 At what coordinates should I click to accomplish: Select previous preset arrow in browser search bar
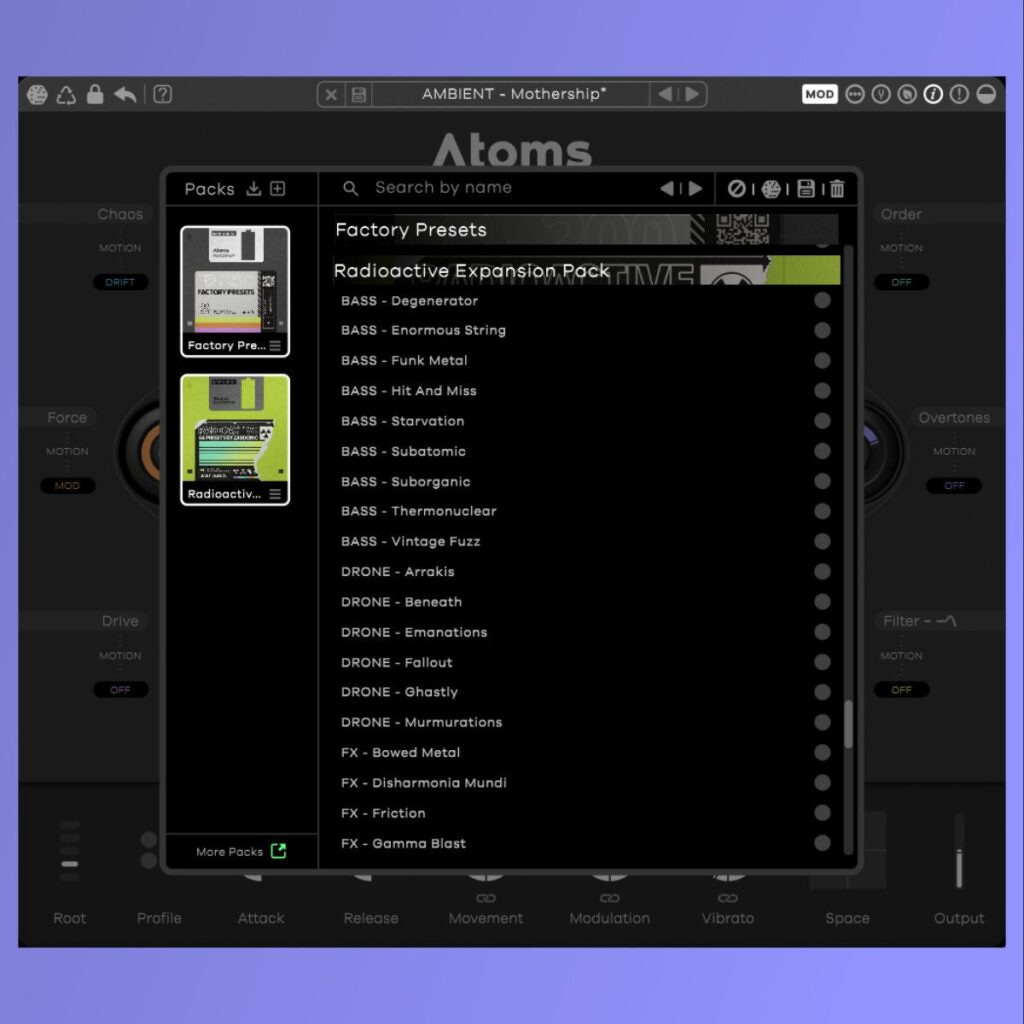coord(667,189)
